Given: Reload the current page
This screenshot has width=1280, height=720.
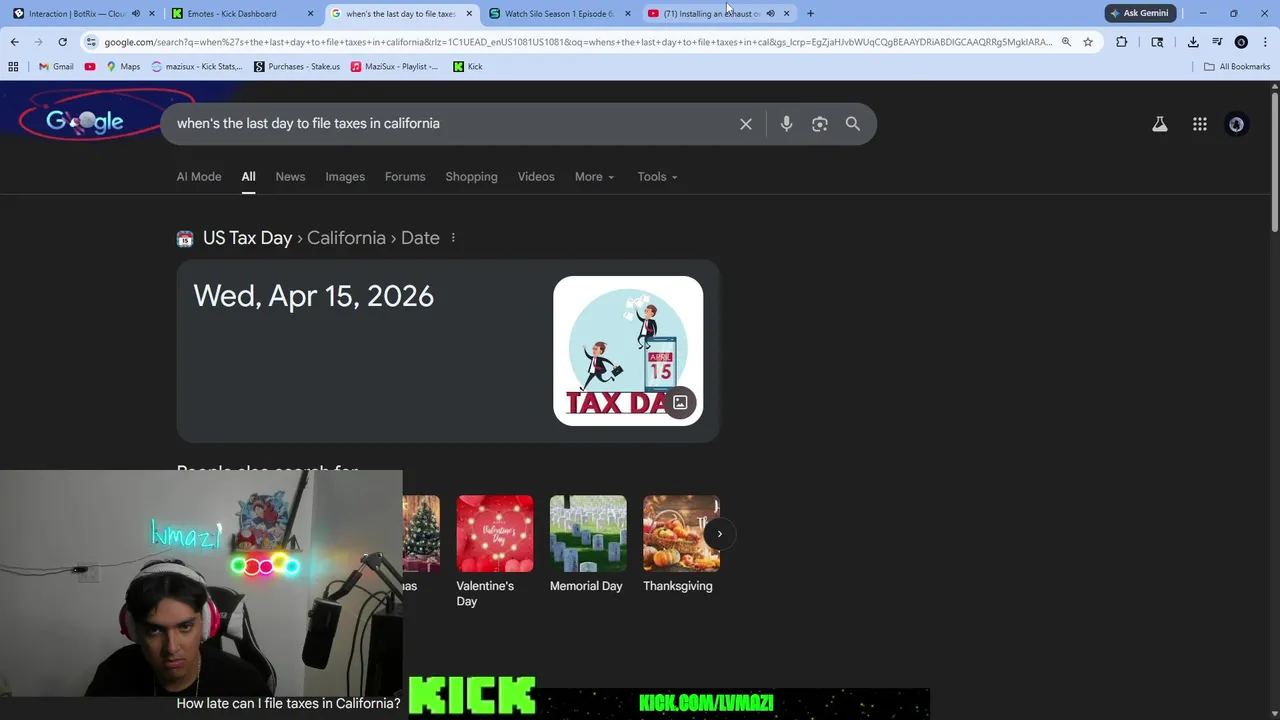Looking at the screenshot, I should pos(62,42).
